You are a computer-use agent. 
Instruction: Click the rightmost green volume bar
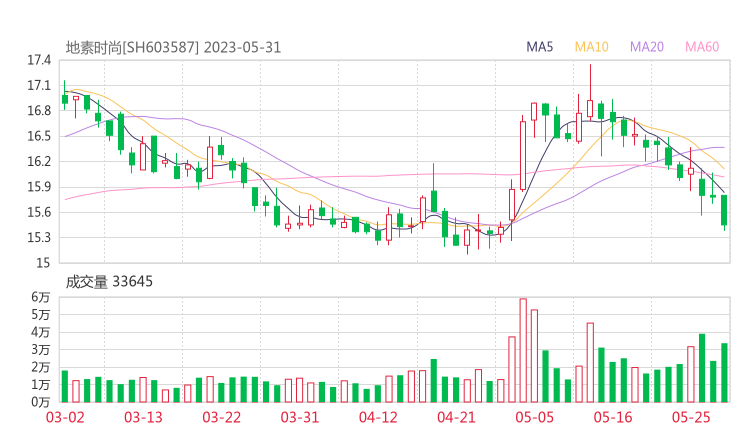coord(724,372)
